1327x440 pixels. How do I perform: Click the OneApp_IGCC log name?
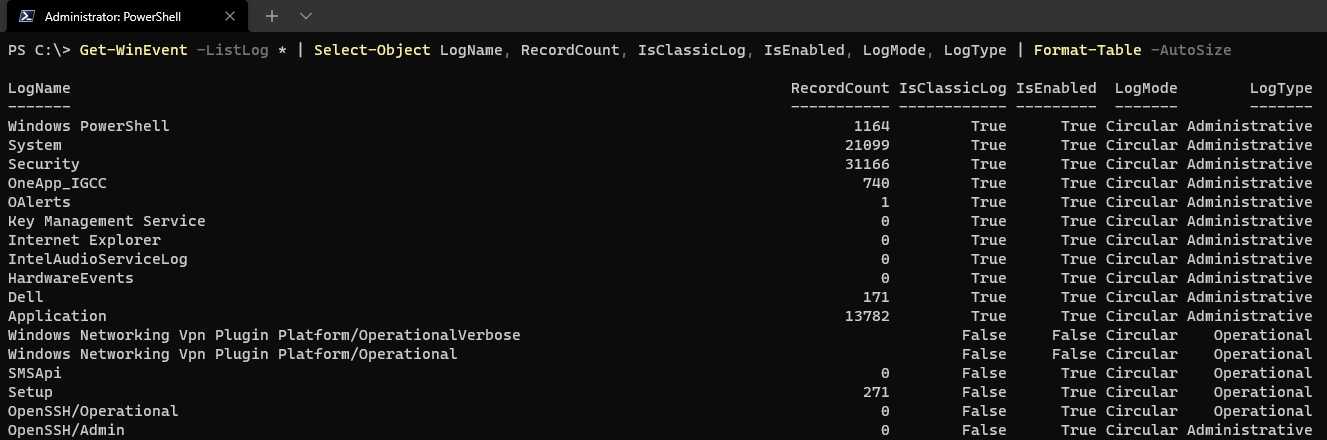(57, 183)
